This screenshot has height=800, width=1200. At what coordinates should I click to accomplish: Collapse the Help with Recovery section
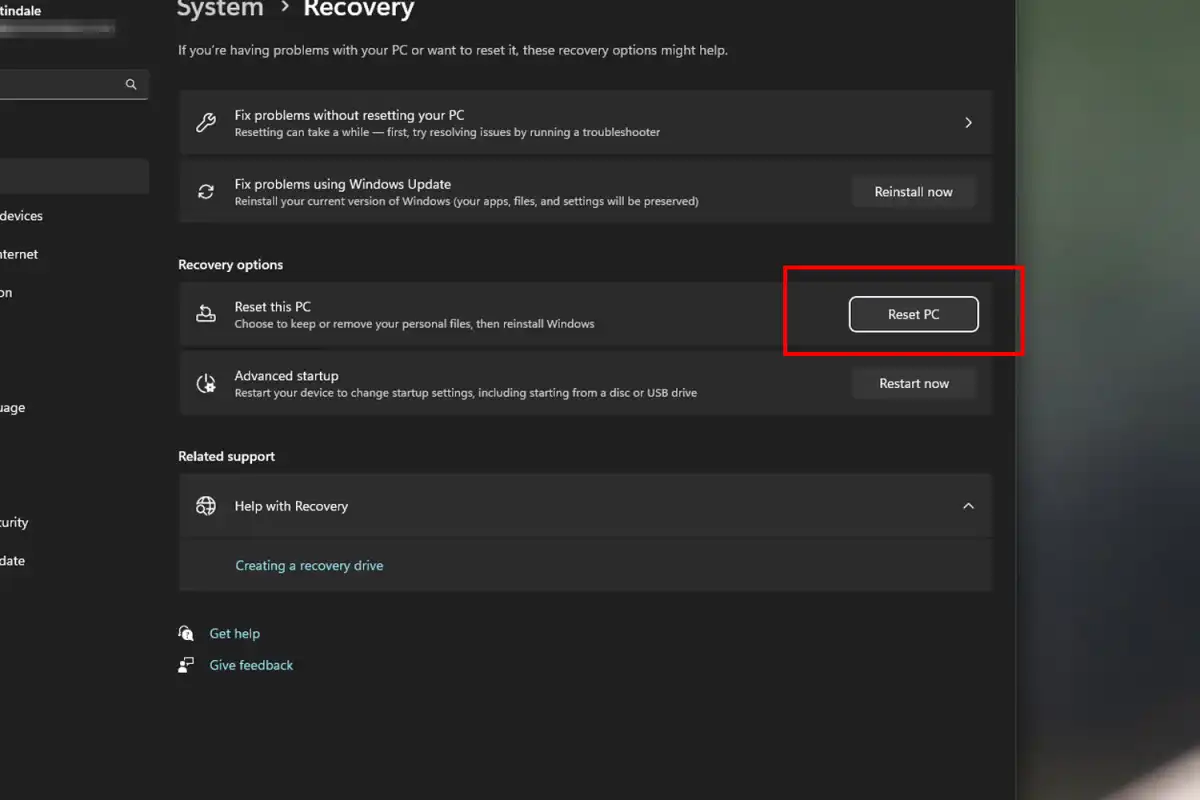(967, 506)
